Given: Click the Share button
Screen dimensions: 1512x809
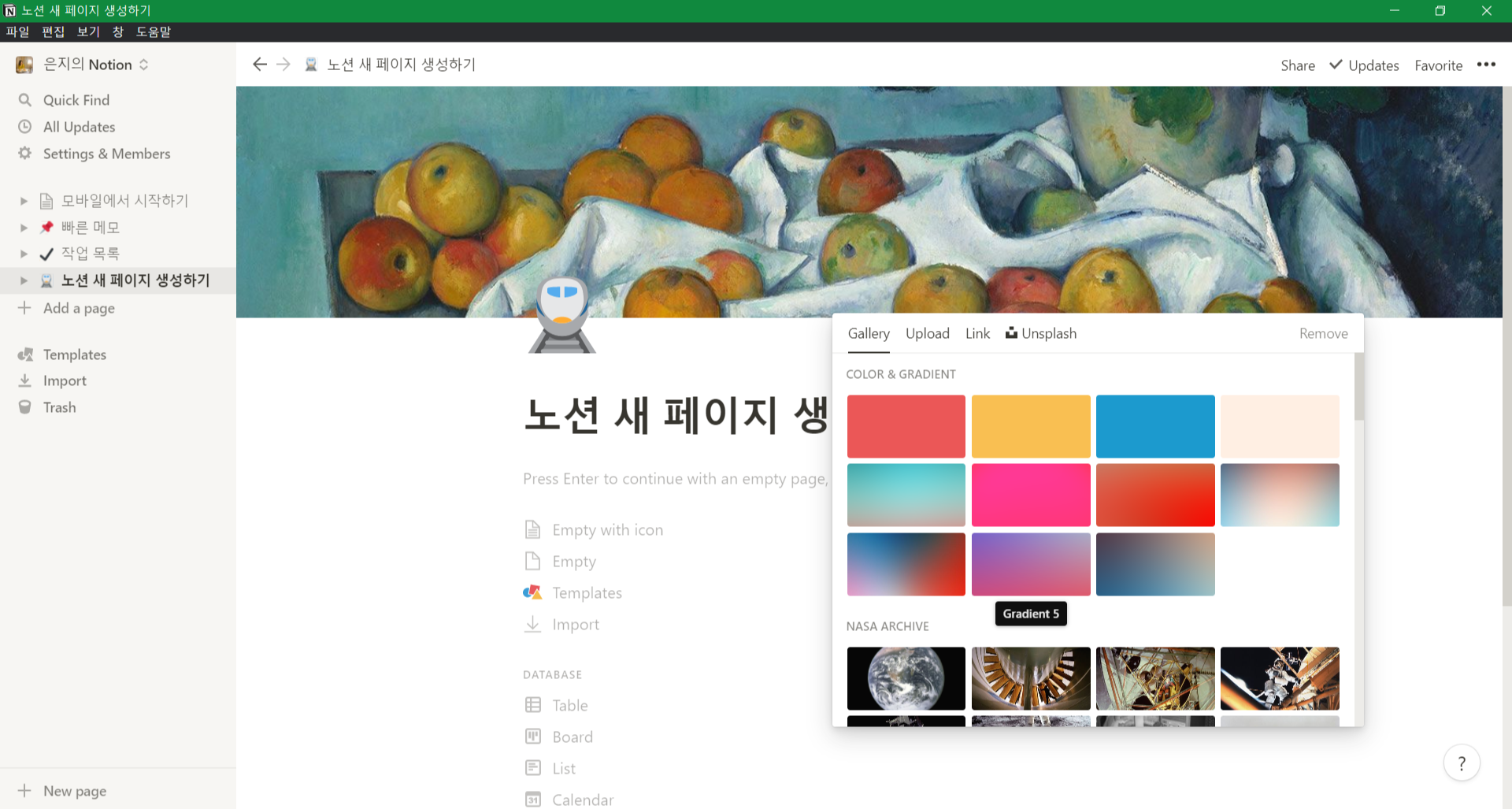Looking at the screenshot, I should (x=1298, y=65).
